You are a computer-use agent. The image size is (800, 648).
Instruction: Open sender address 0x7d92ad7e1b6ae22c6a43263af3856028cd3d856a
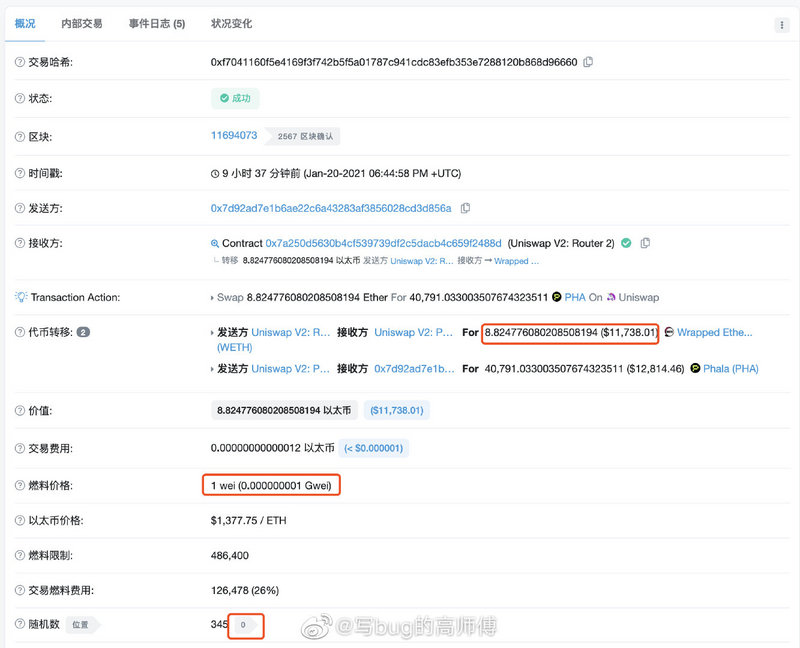[x=330, y=208]
